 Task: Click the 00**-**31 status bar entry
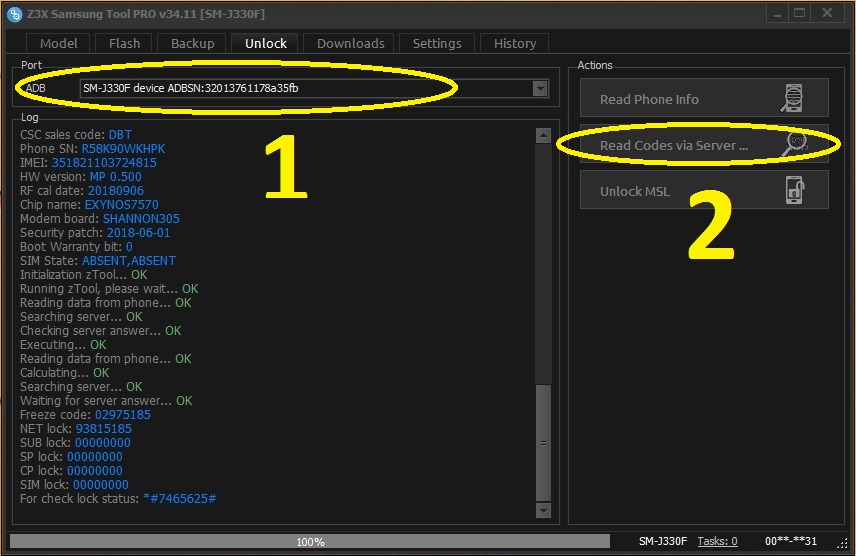point(790,541)
